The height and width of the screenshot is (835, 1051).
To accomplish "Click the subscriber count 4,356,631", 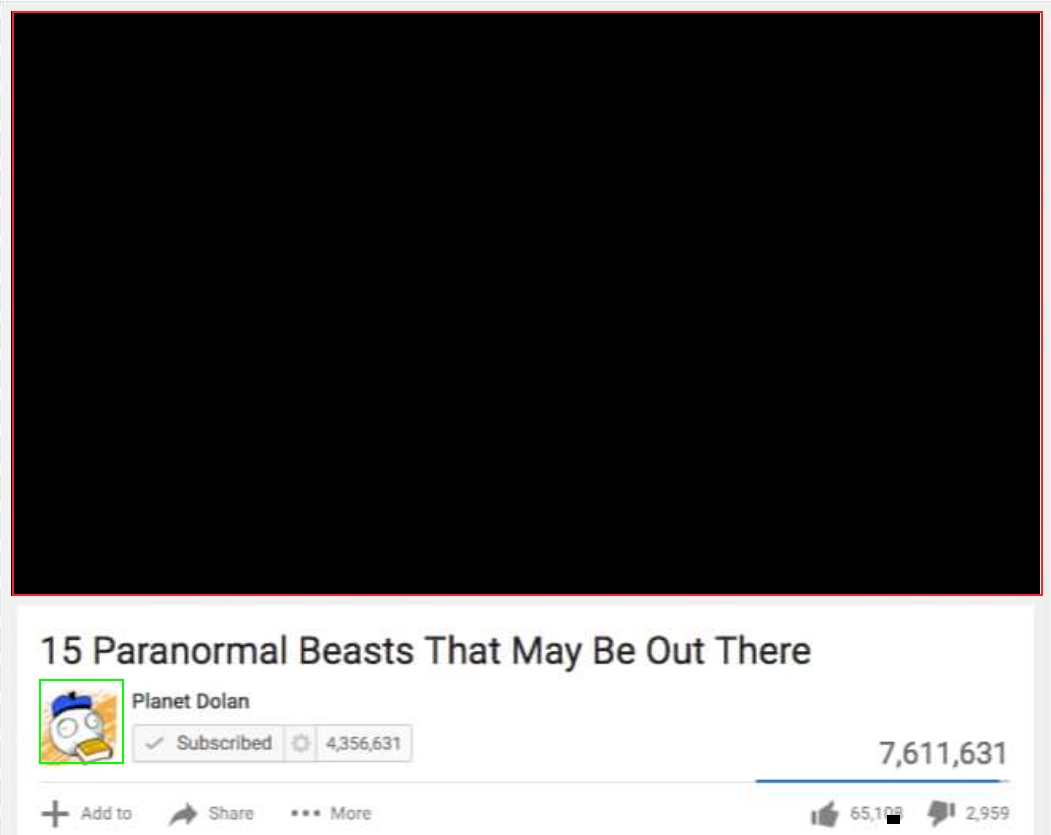I will [x=363, y=743].
